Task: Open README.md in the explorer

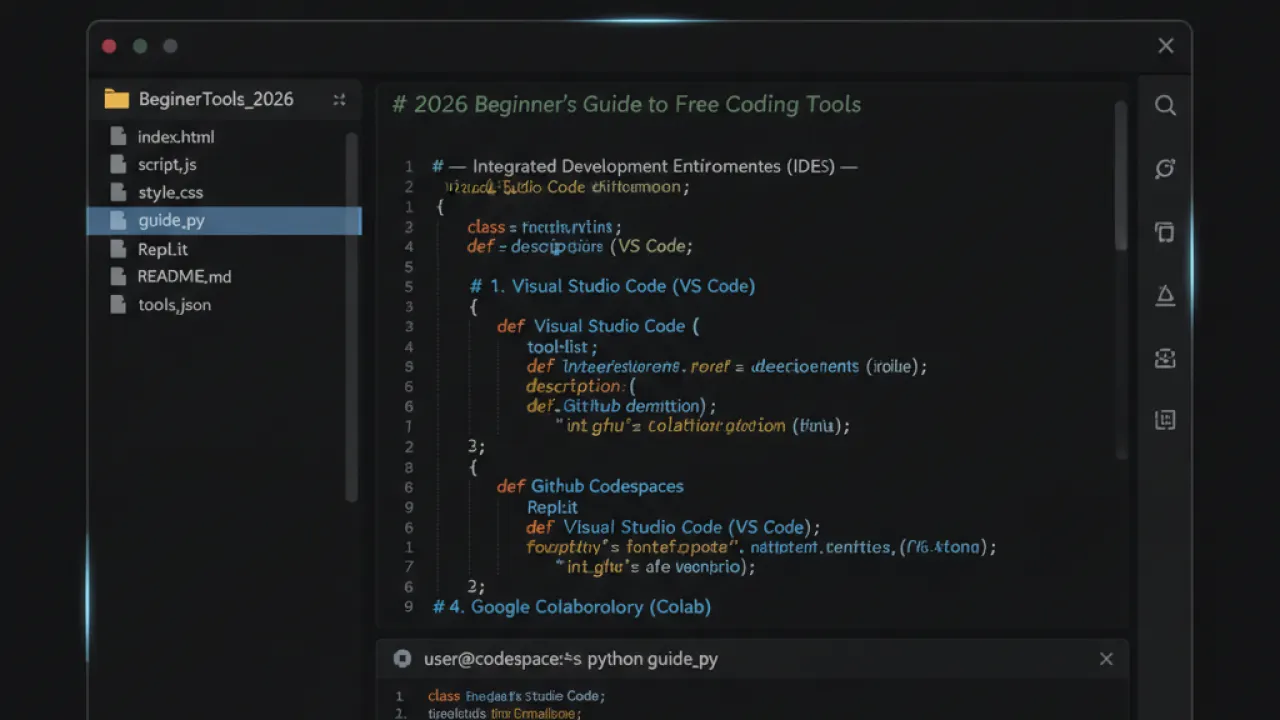Action: coord(185,277)
